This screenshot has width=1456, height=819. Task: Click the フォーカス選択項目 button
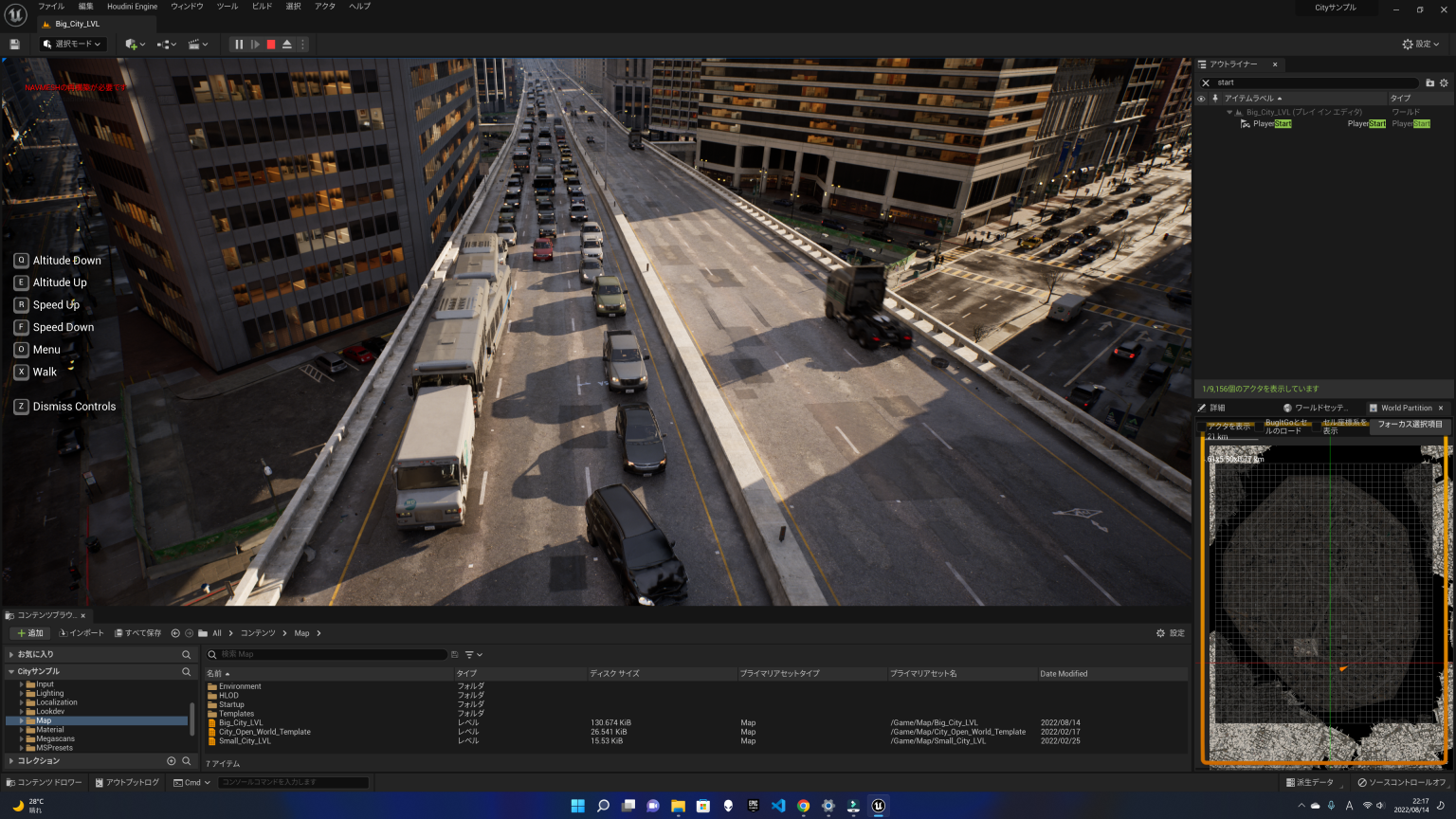1410,426
